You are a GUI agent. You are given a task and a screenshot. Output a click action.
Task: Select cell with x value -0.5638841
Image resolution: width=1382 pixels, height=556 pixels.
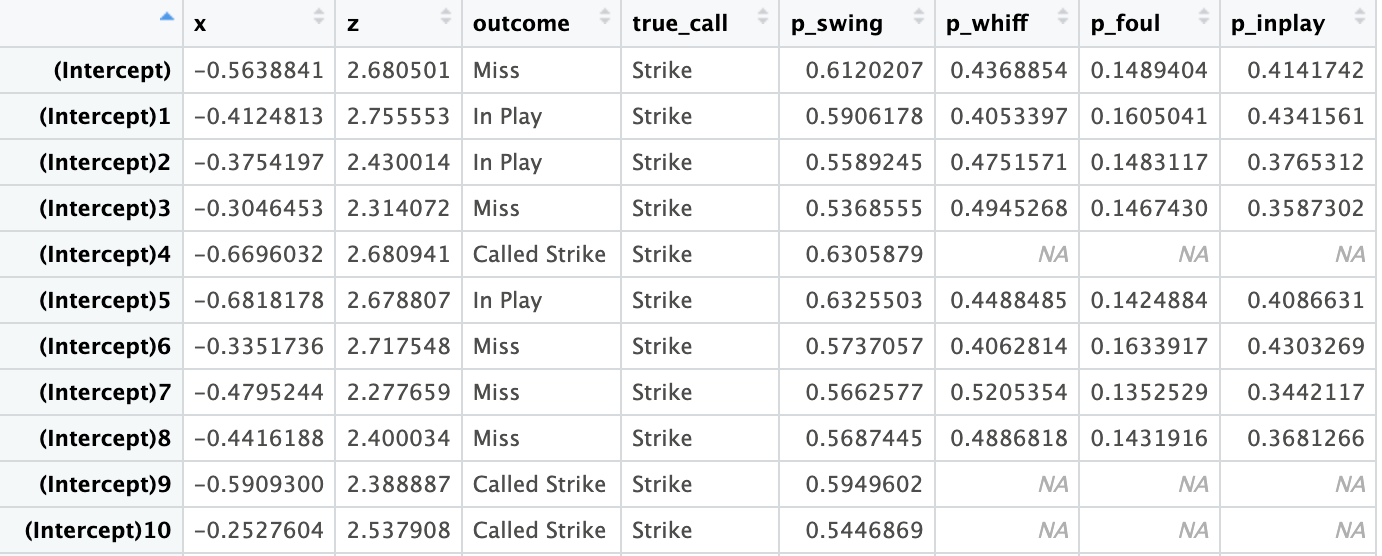[259, 71]
